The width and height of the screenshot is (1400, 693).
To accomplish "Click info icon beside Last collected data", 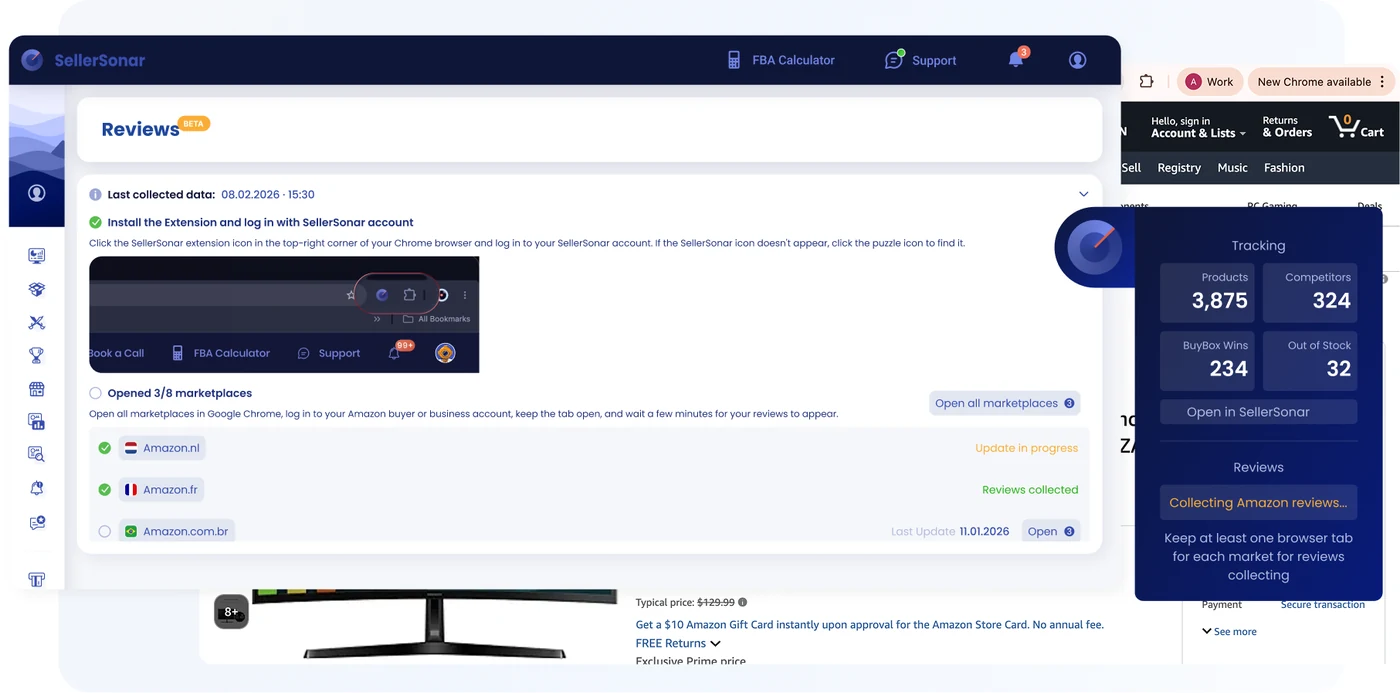I will click(95, 194).
